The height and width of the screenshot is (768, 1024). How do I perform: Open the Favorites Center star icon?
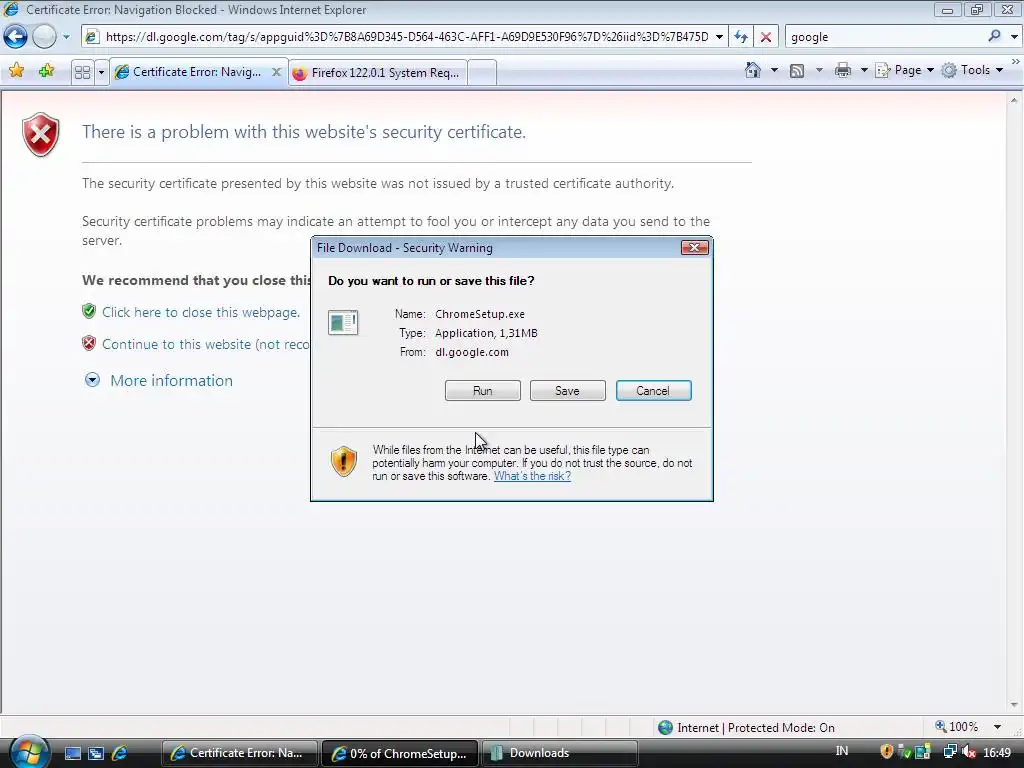pyautogui.click(x=16, y=71)
